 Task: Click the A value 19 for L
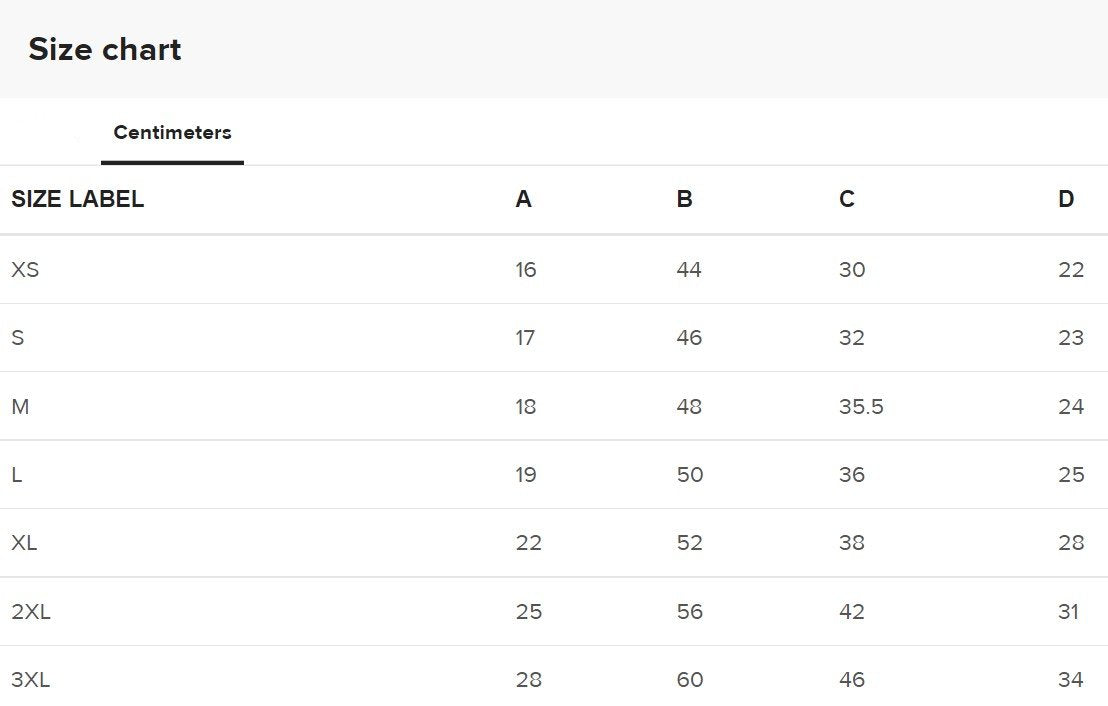[x=526, y=475]
